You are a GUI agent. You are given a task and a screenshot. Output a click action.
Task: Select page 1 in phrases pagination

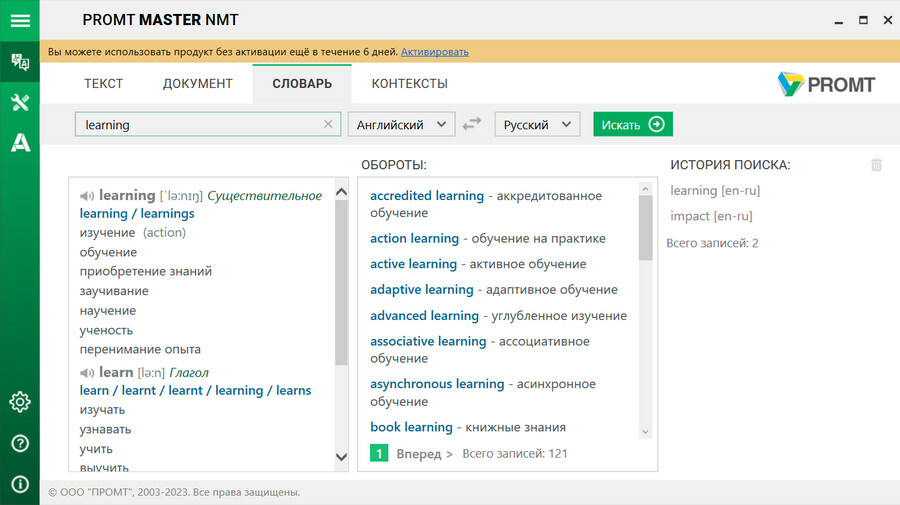[x=379, y=453]
